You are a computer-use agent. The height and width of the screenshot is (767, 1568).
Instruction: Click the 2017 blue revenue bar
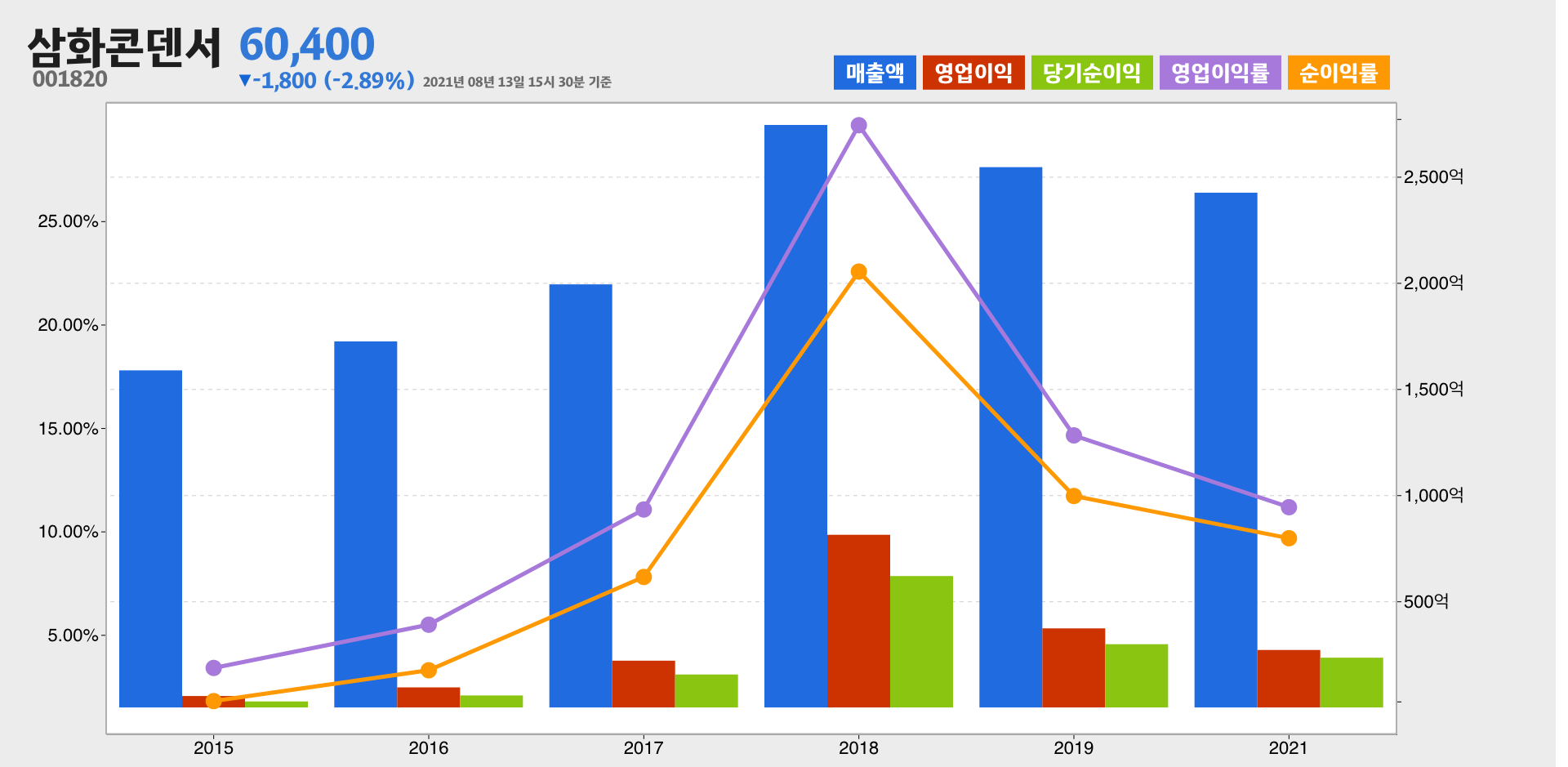pos(581,496)
